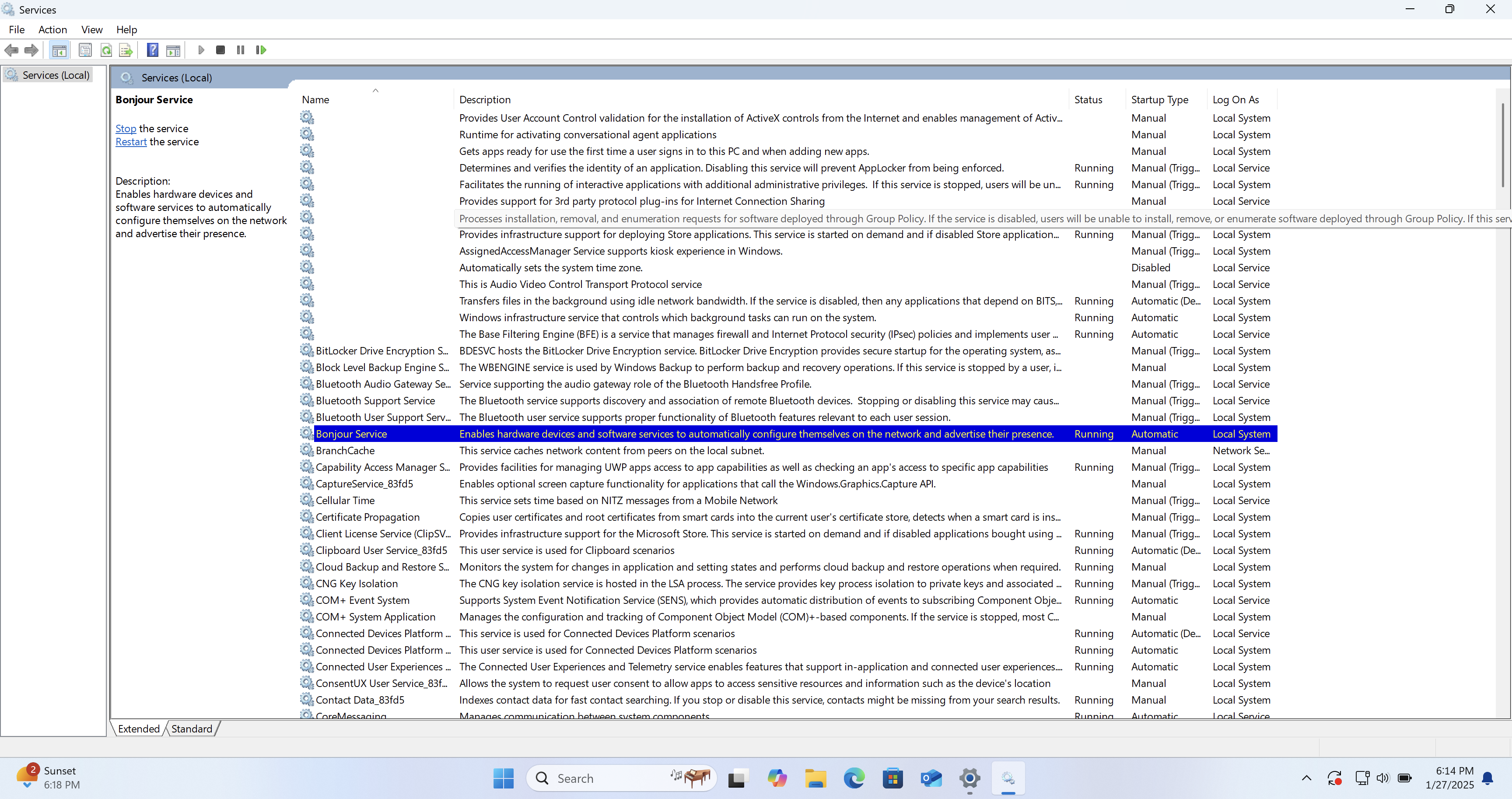The height and width of the screenshot is (799, 1512).
Task: Switch to the Standard tab
Action: point(191,729)
